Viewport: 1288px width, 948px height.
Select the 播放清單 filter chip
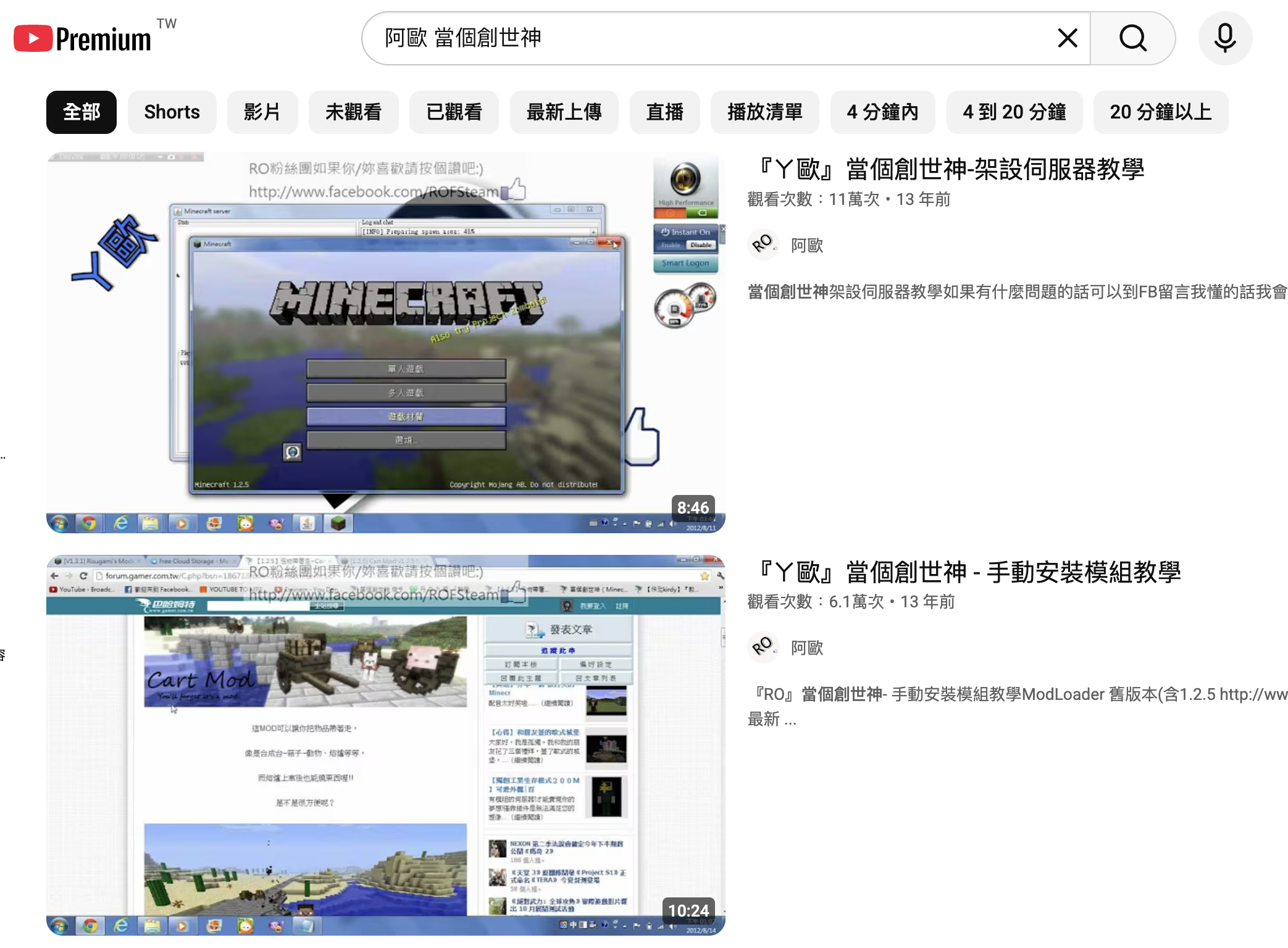pyautogui.click(x=764, y=112)
